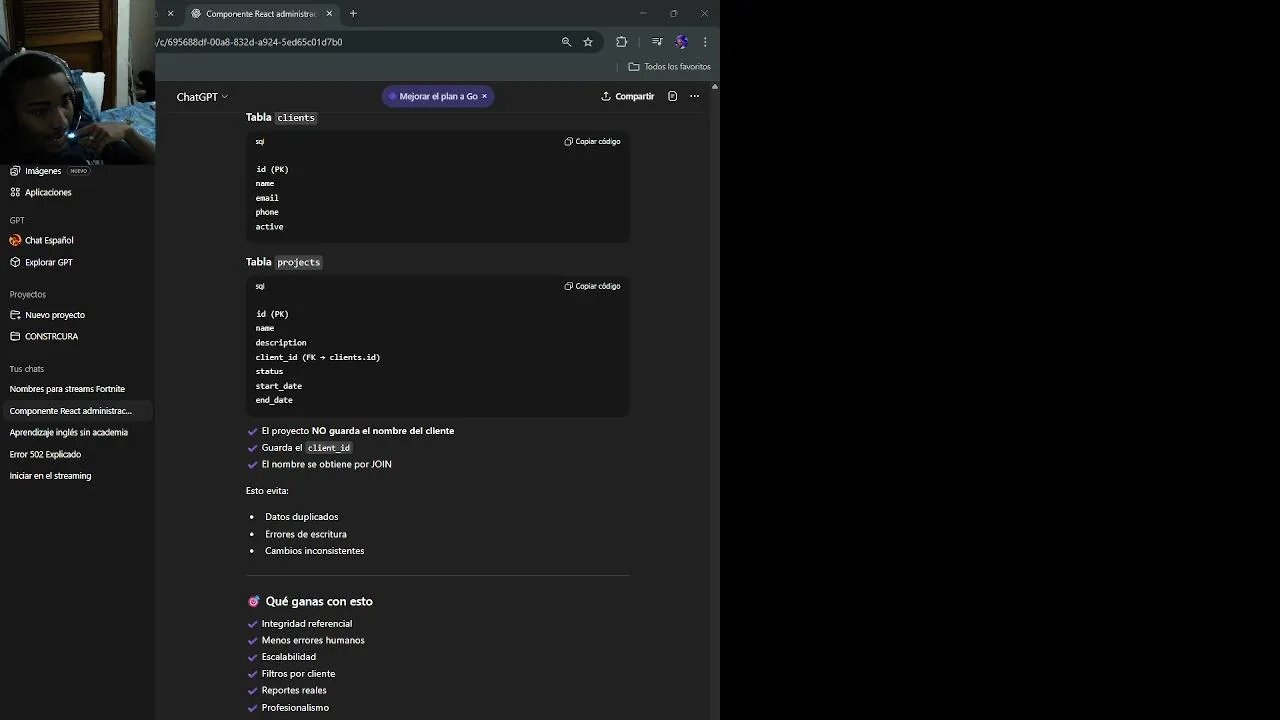This screenshot has width=1280, height=720.
Task: Click the 'Tabla projects' heading
Action: (x=284, y=262)
